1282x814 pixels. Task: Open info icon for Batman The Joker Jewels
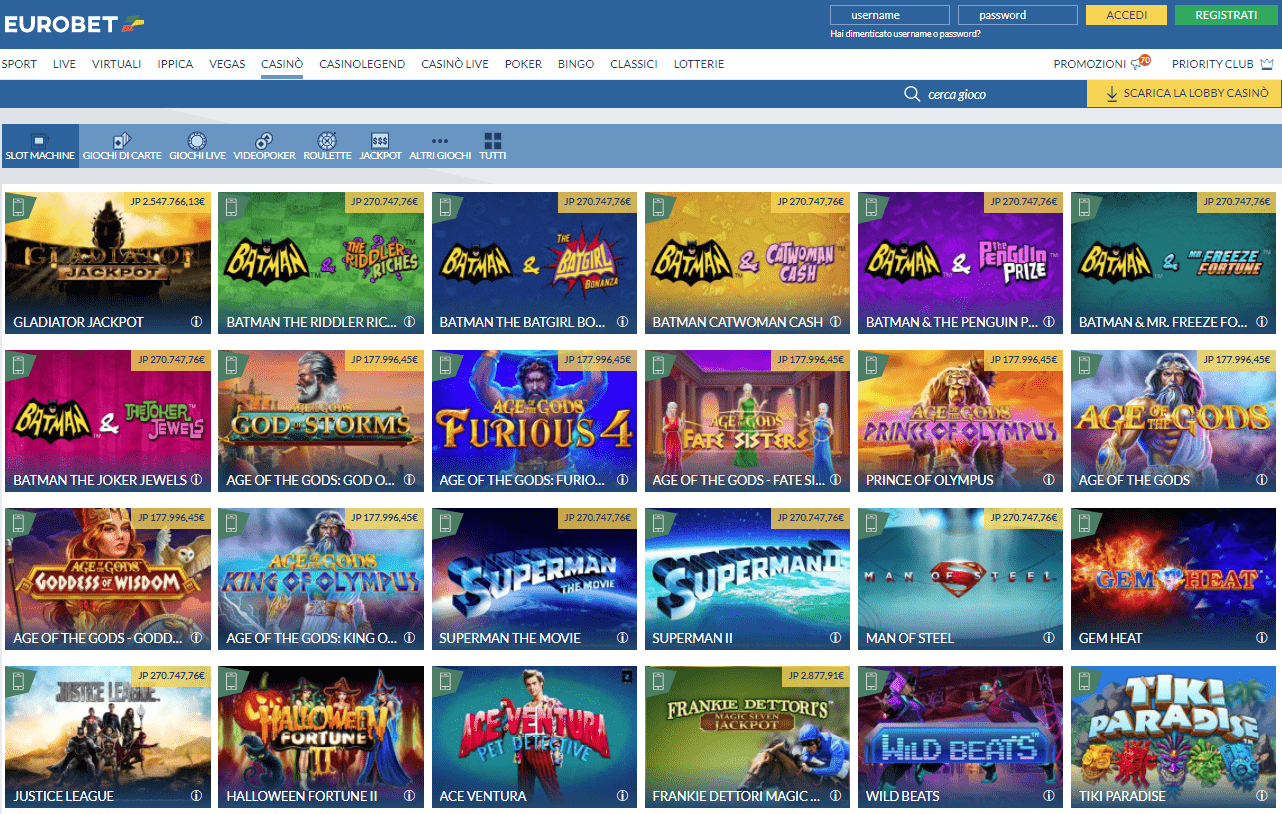(196, 480)
